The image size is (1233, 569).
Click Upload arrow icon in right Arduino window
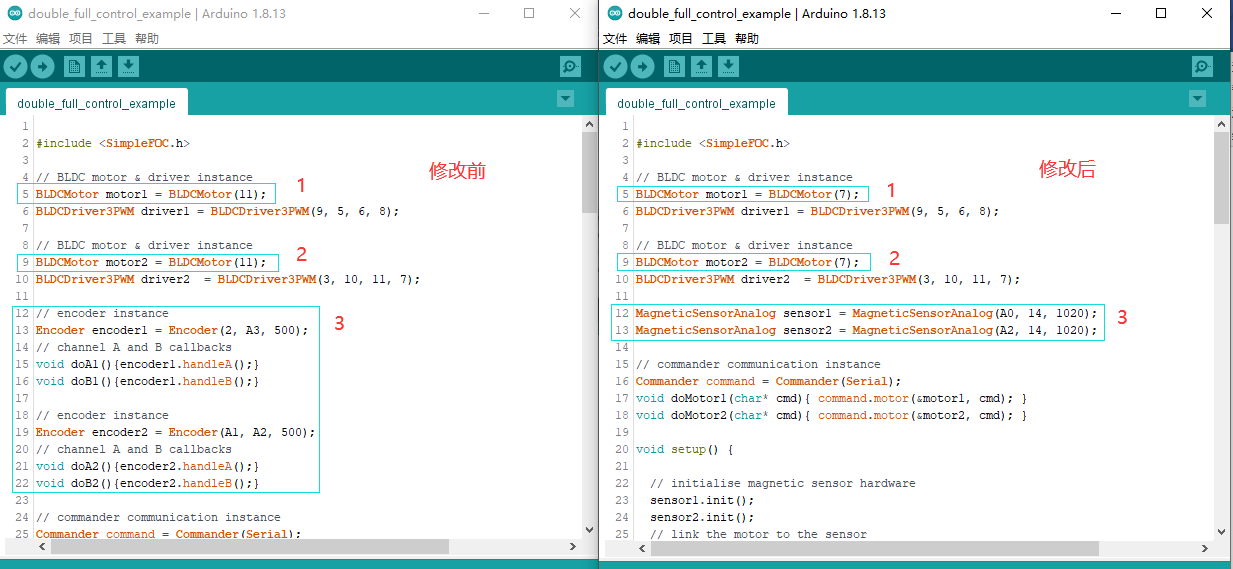[642, 67]
